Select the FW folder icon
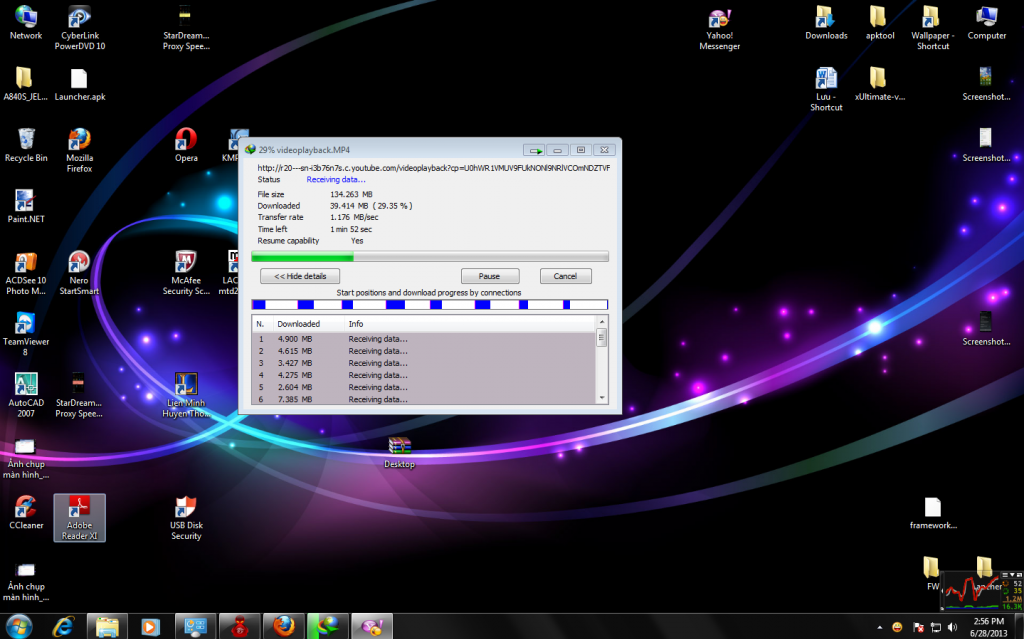Screen dimensions: 1024x639 point(932,573)
